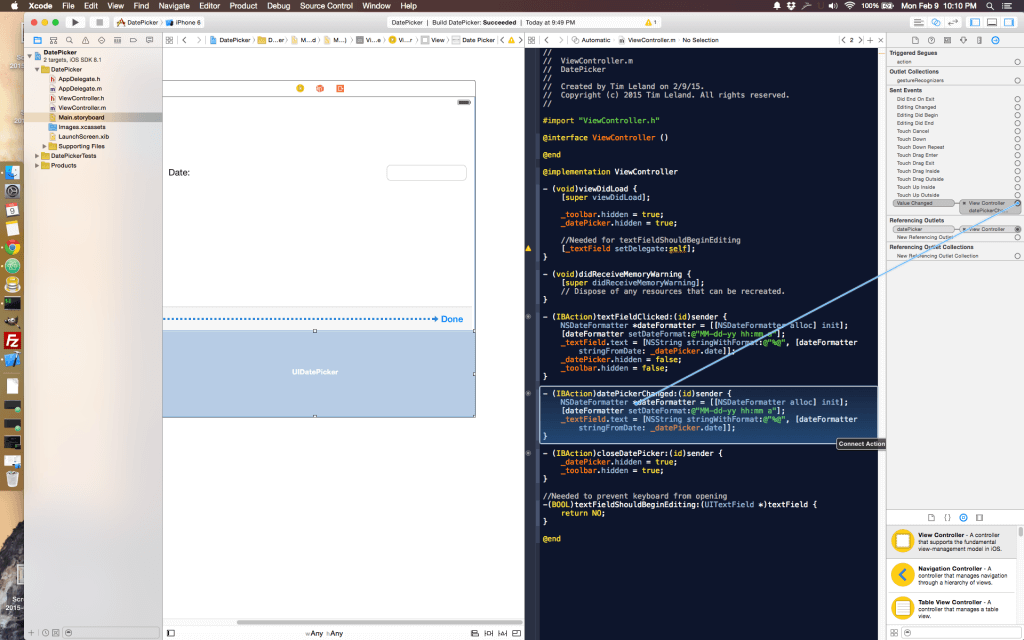Screen dimensions: 1024x640
Task: Add an assistant editor with plus button
Action: pyautogui.click(x=870, y=40)
